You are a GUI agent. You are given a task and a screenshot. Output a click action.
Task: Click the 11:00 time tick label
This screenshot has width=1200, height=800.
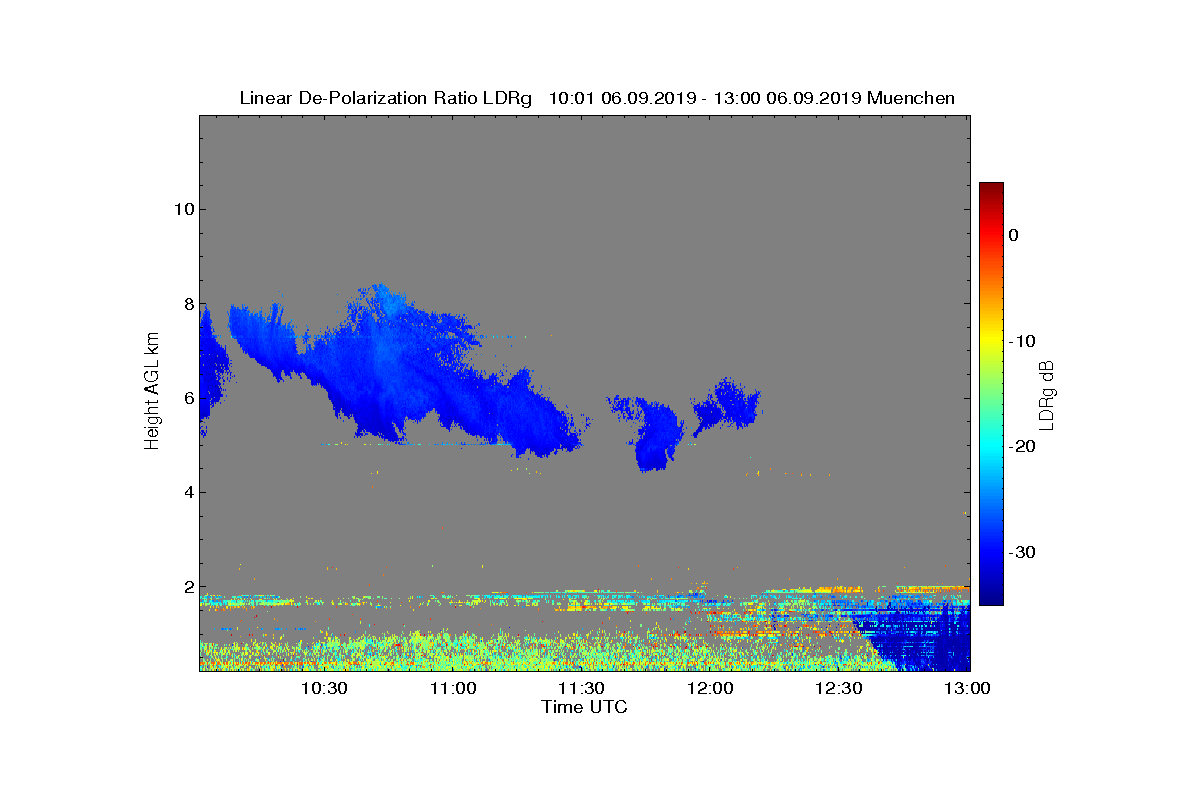tap(453, 688)
